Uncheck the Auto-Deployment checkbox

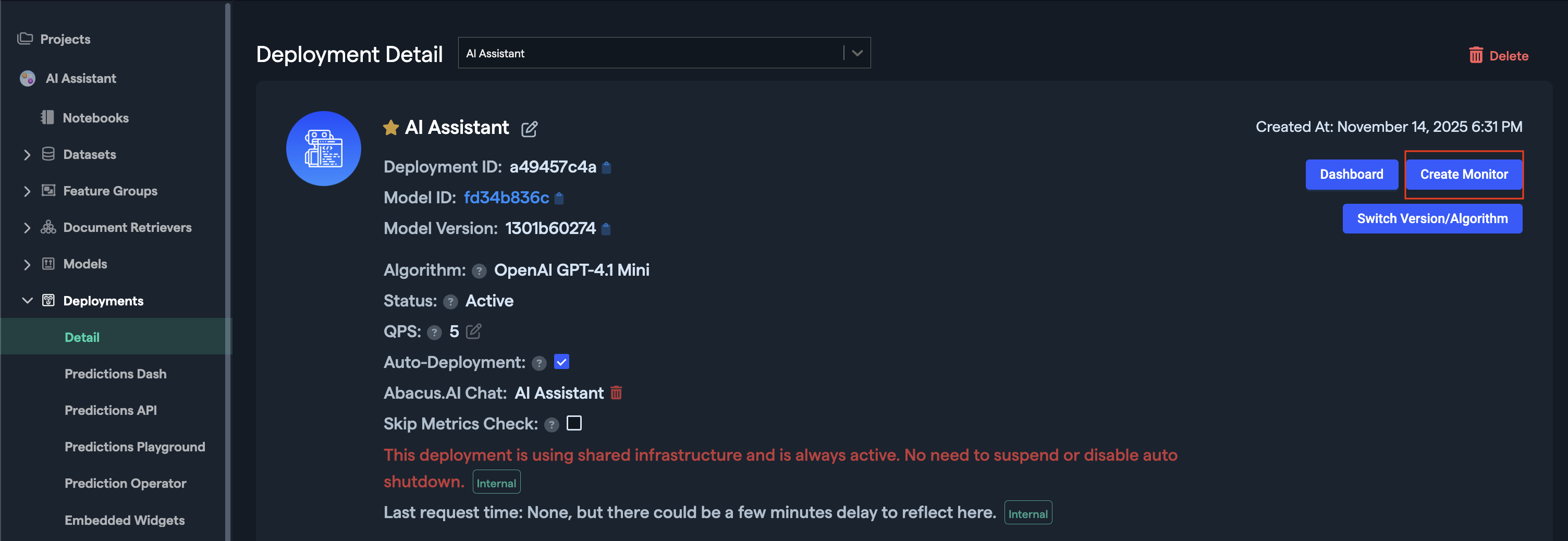561,362
